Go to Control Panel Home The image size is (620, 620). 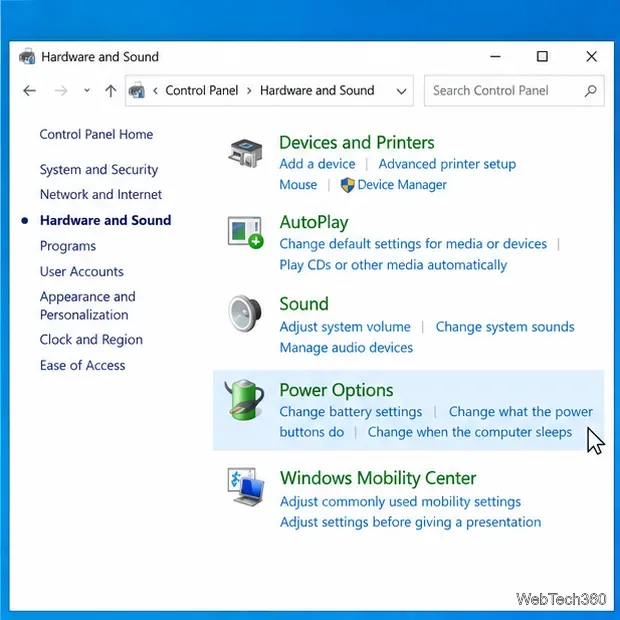[96, 134]
